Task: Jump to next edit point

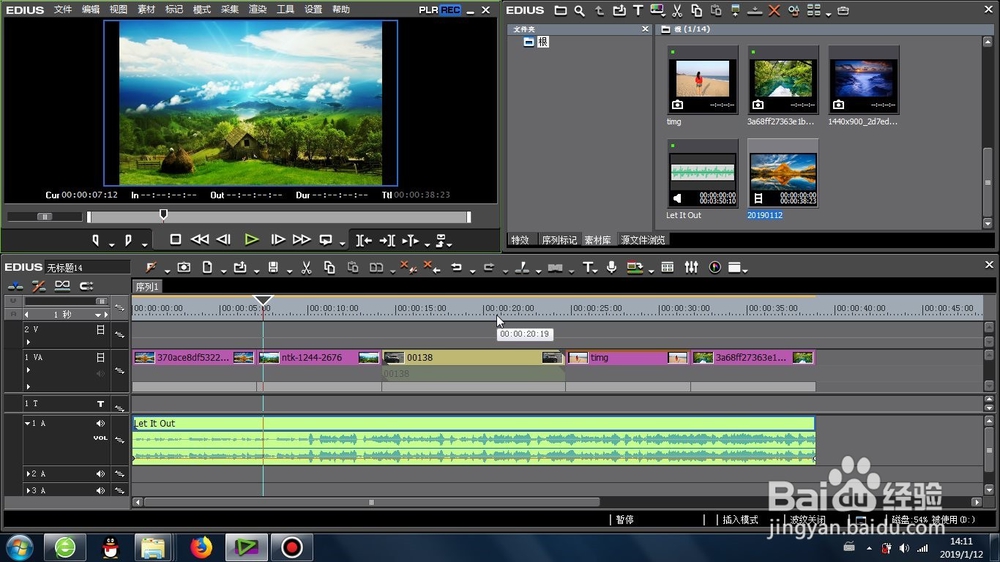Action: pyautogui.click(x=387, y=240)
